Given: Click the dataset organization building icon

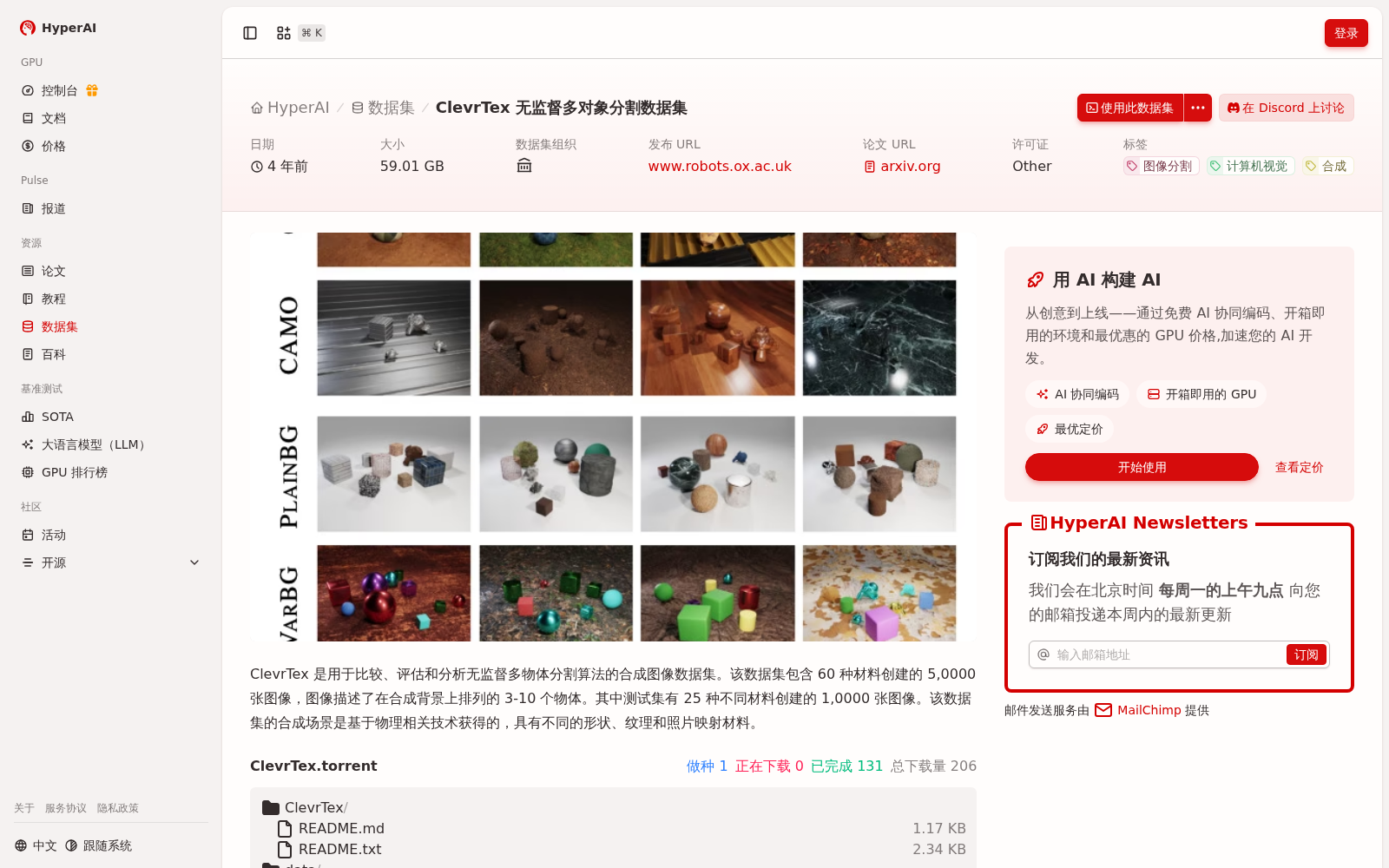Looking at the screenshot, I should [524, 166].
